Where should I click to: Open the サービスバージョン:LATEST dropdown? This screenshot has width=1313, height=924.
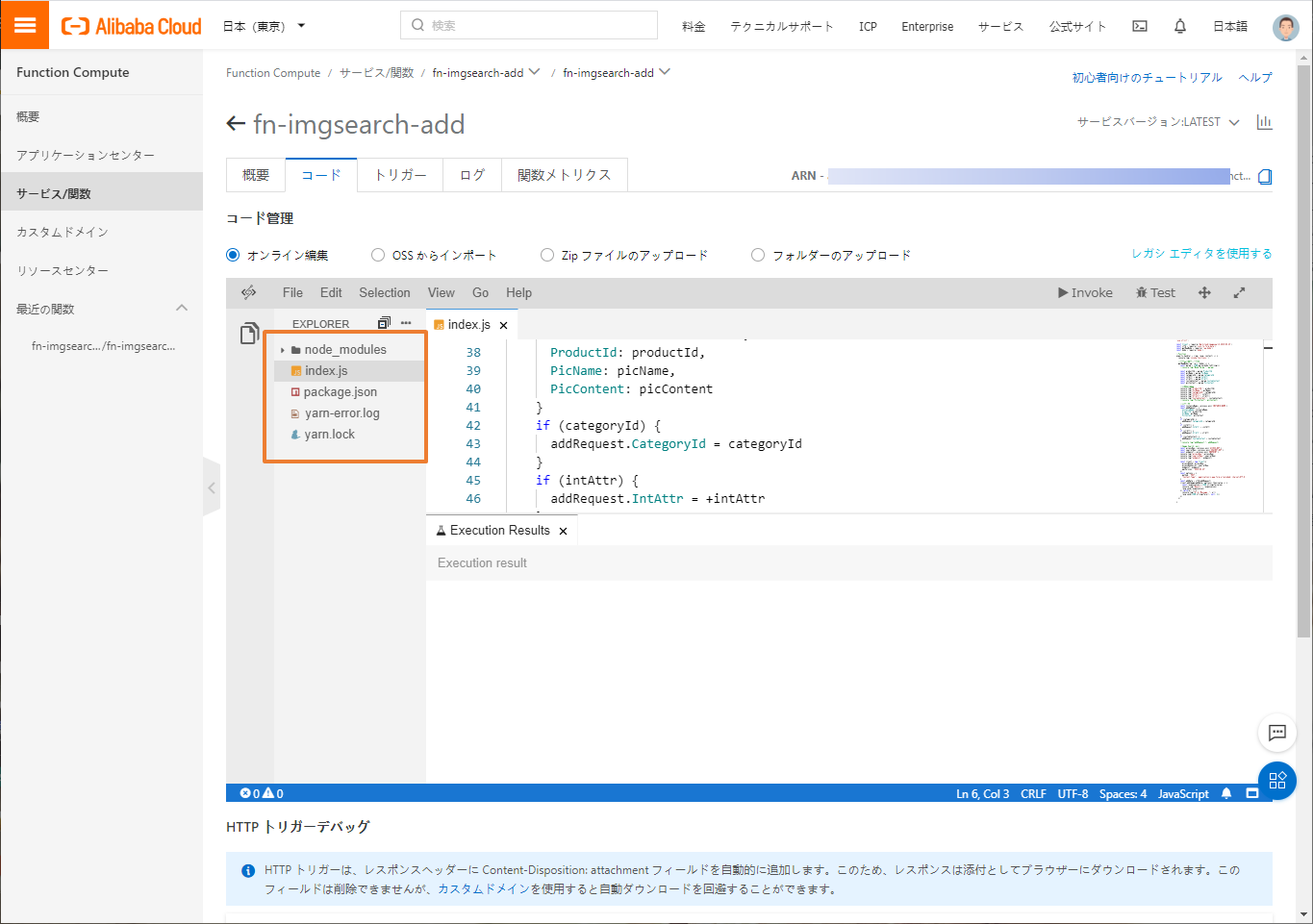(1158, 122)
